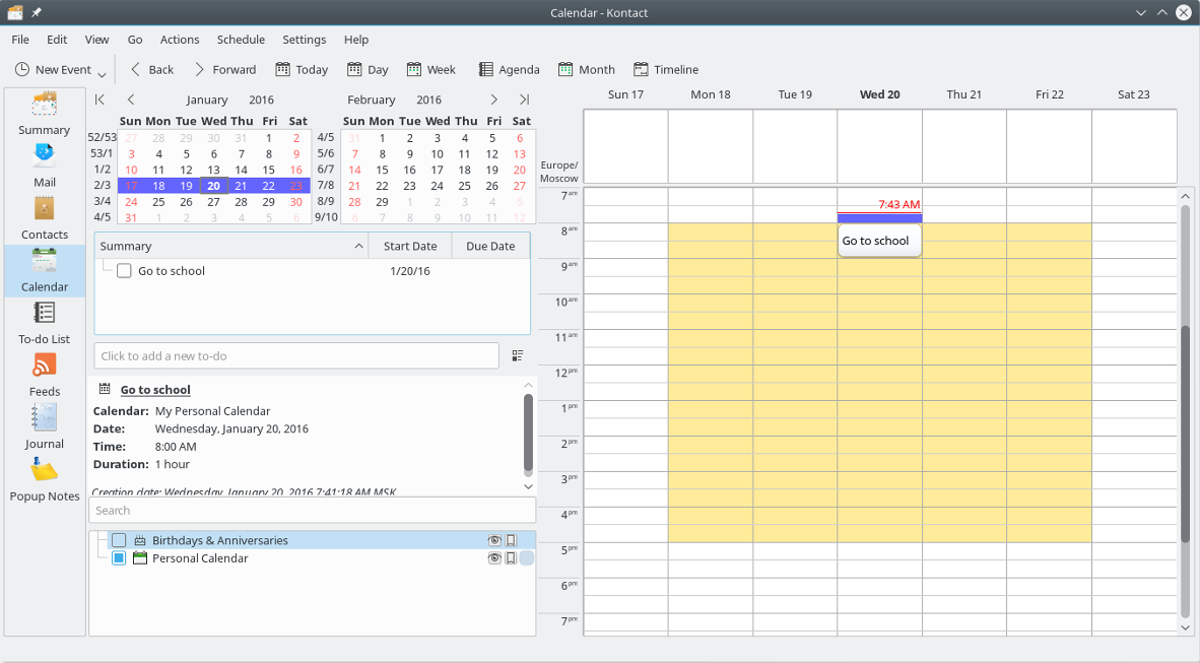Click the calendar Search field
Viewport: 1200px width, 663px height.
click(312, 510)
